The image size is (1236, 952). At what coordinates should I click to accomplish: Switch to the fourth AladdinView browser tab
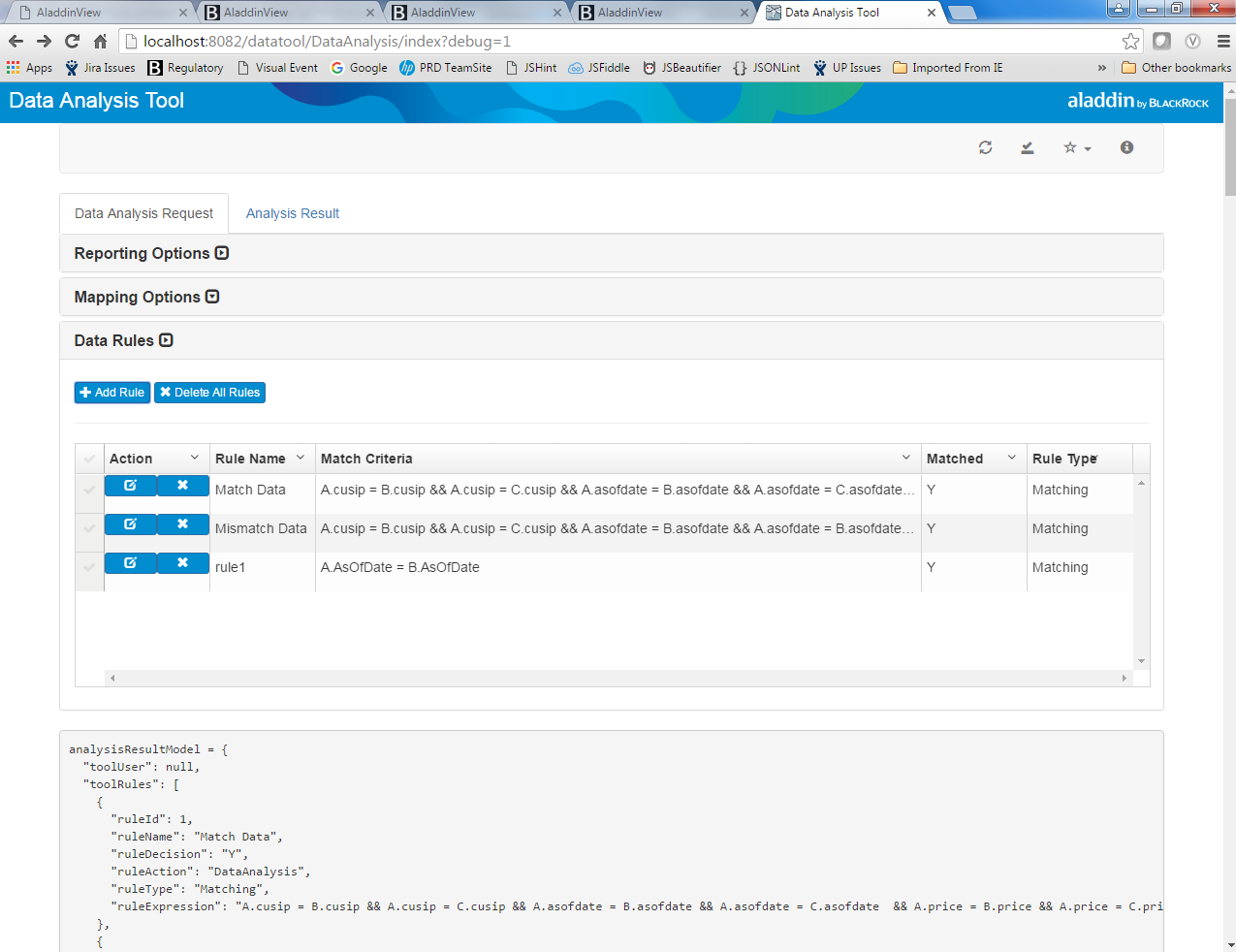pos(661,13)
